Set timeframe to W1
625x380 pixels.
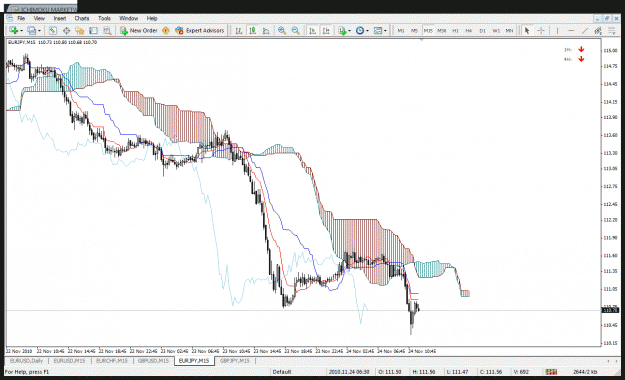click(496, 30)
